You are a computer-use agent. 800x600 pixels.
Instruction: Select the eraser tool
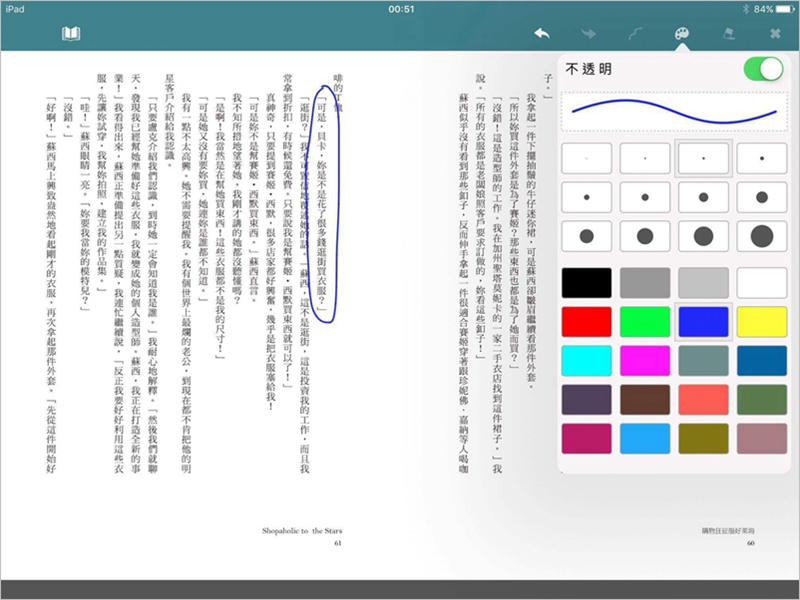pyautogui.click(x=728, y=35)
